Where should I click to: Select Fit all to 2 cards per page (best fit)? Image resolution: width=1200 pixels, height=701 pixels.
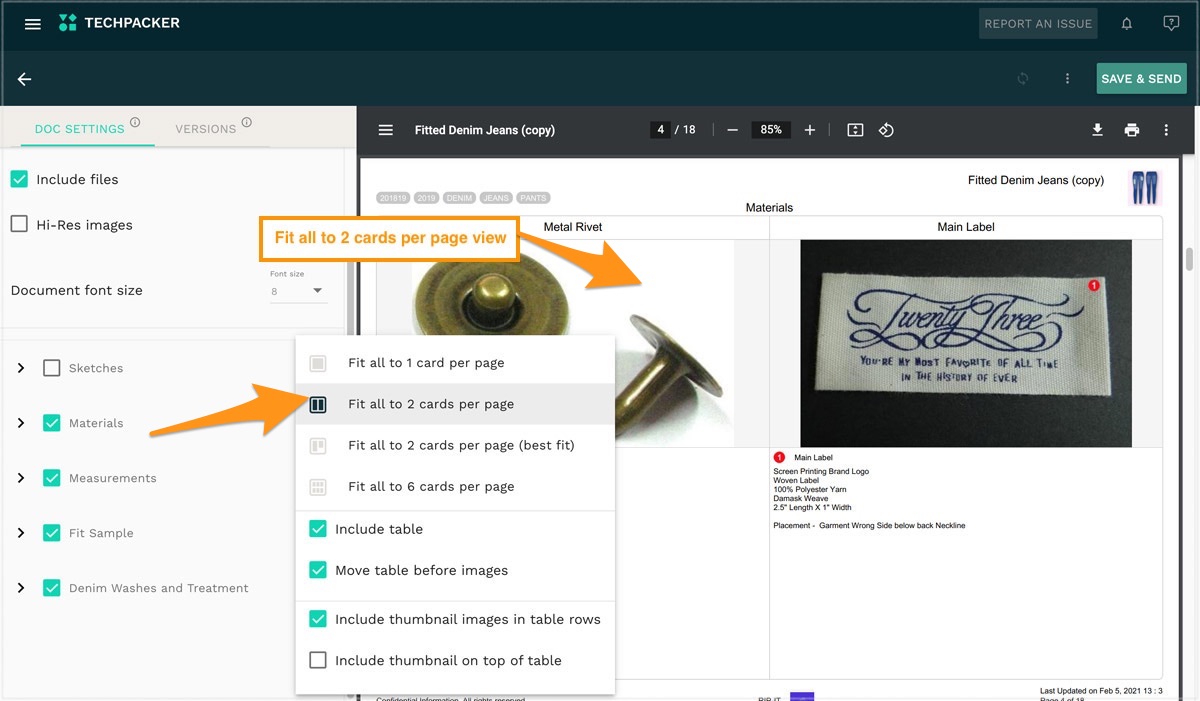coord(455,445)
